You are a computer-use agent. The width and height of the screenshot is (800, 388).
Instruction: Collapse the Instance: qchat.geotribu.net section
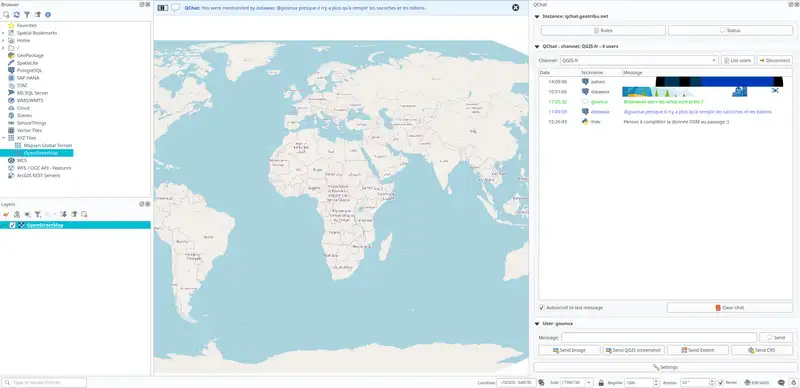(537, 16)
